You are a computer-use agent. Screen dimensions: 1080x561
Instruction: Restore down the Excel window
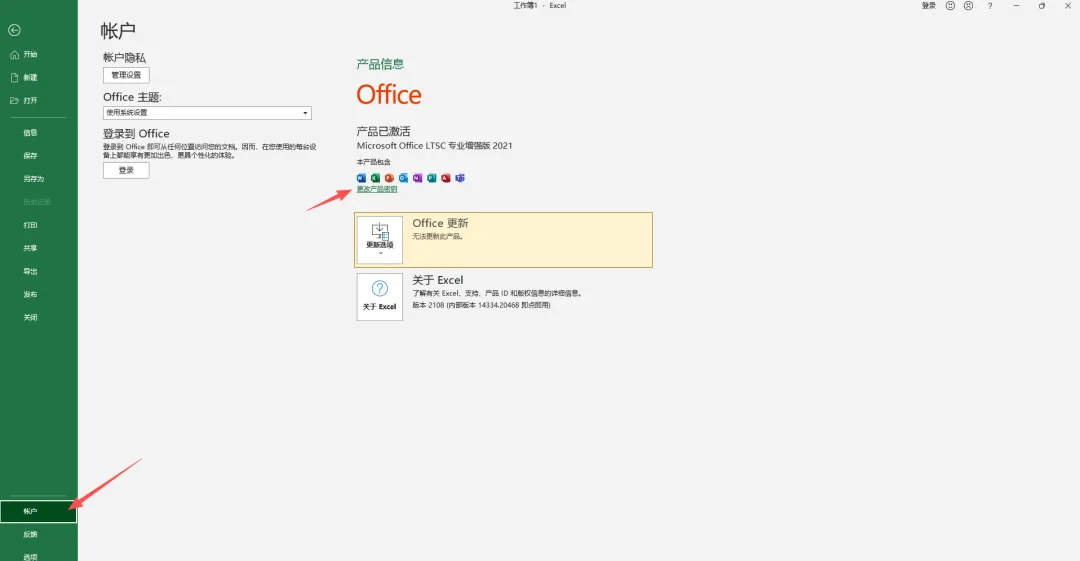(x=1041, y=6)
